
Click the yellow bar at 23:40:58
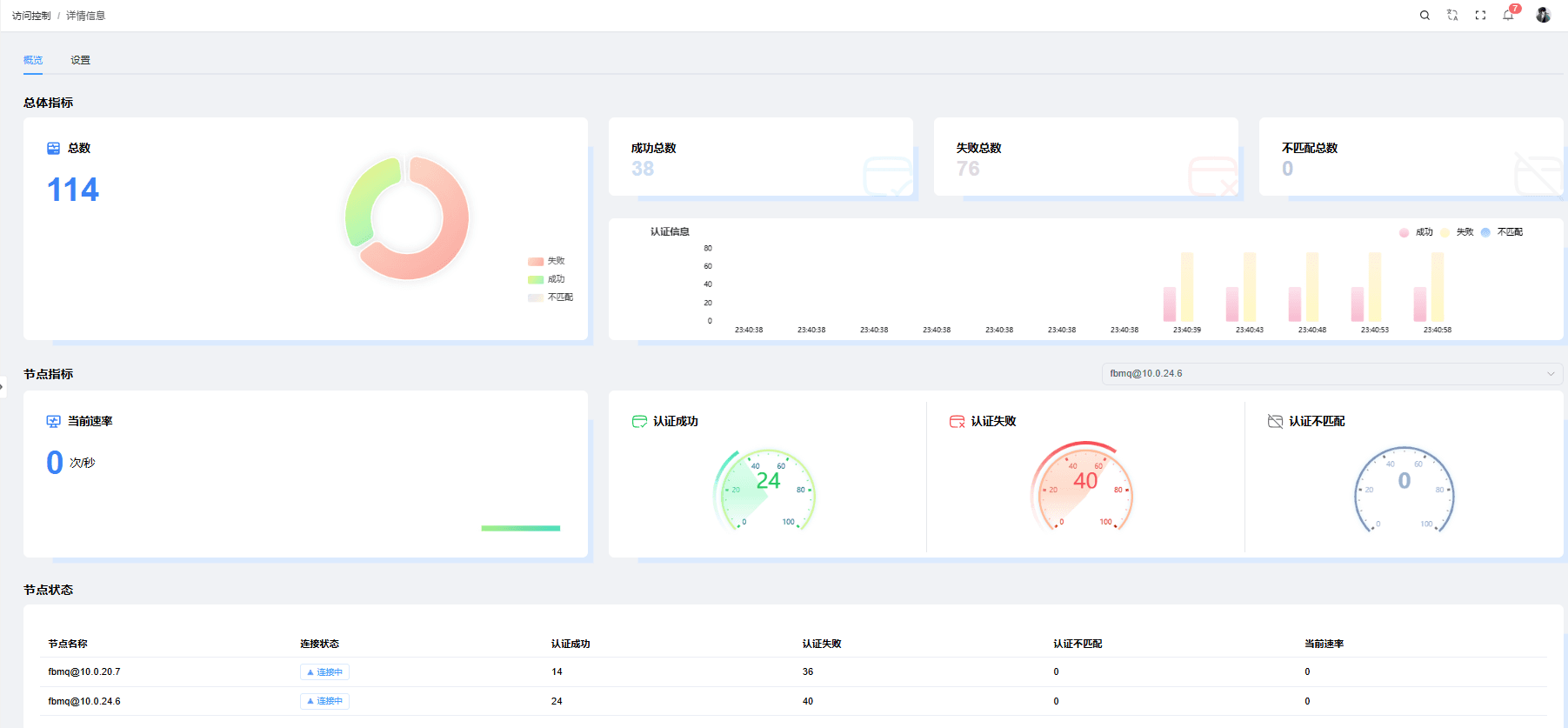pyautogui.click(x=1438, y=287)
